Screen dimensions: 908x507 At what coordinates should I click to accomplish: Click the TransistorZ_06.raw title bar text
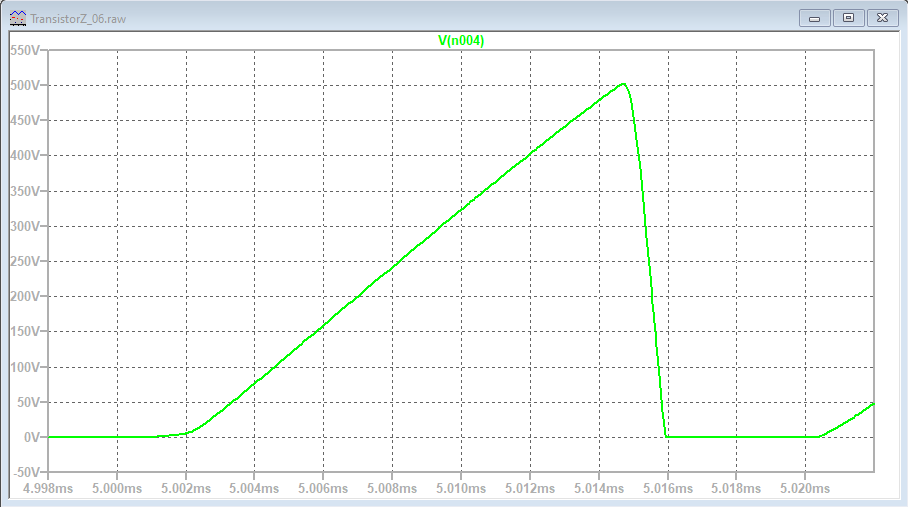pos(79,18)
